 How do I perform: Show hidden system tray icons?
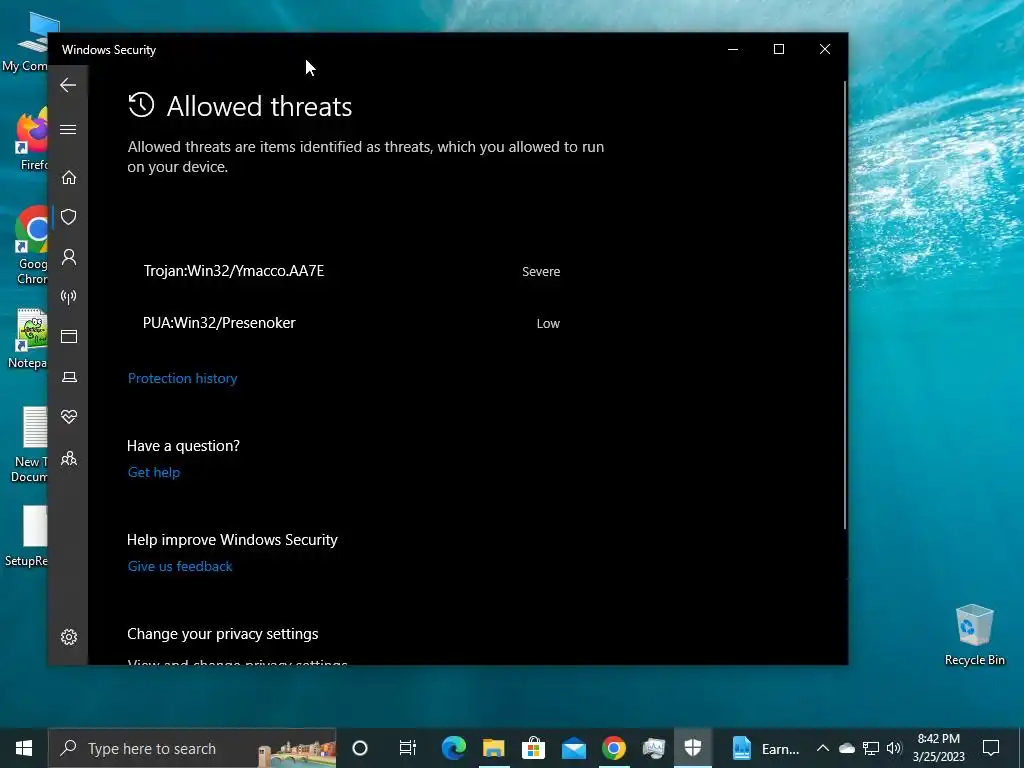[823, 748]
